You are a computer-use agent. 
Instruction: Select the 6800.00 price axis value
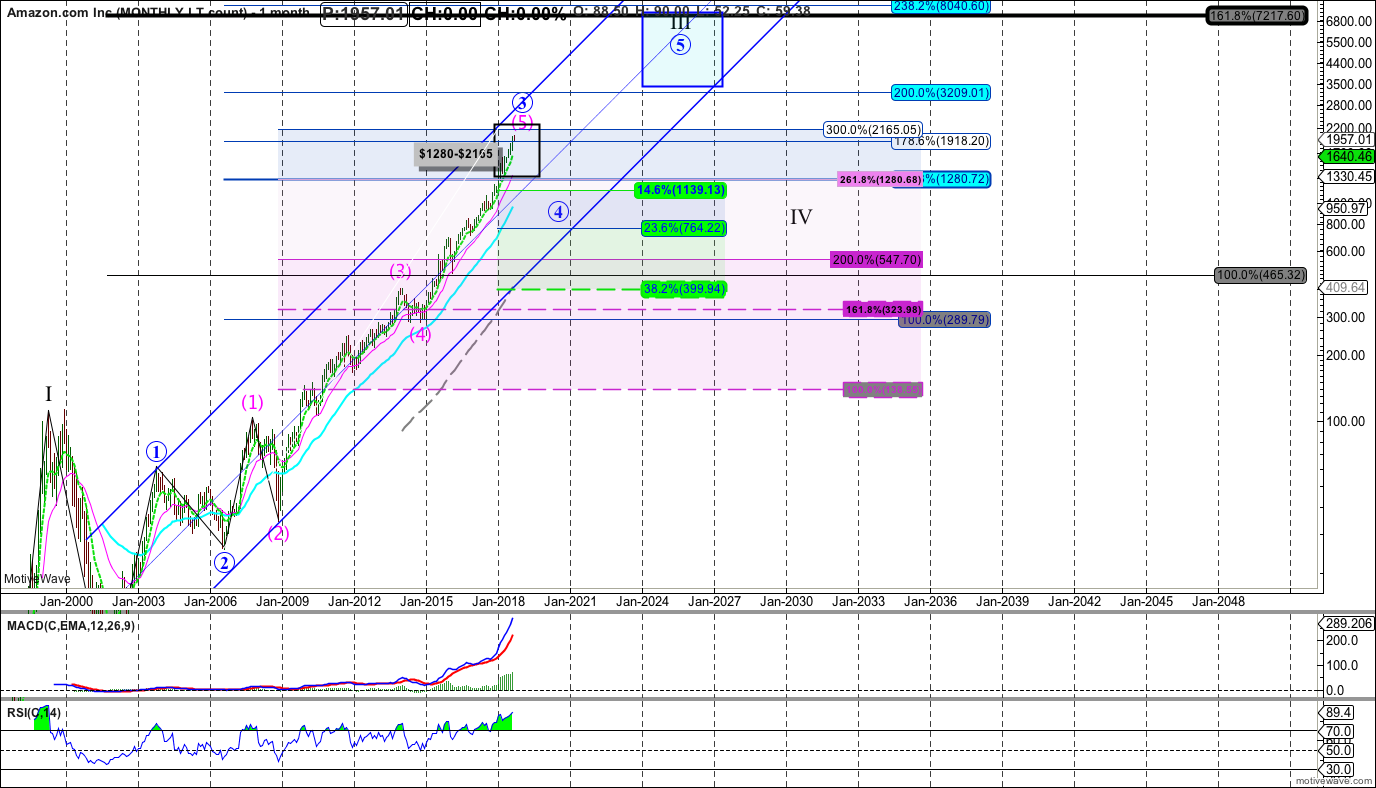(x=1346, y=22)
